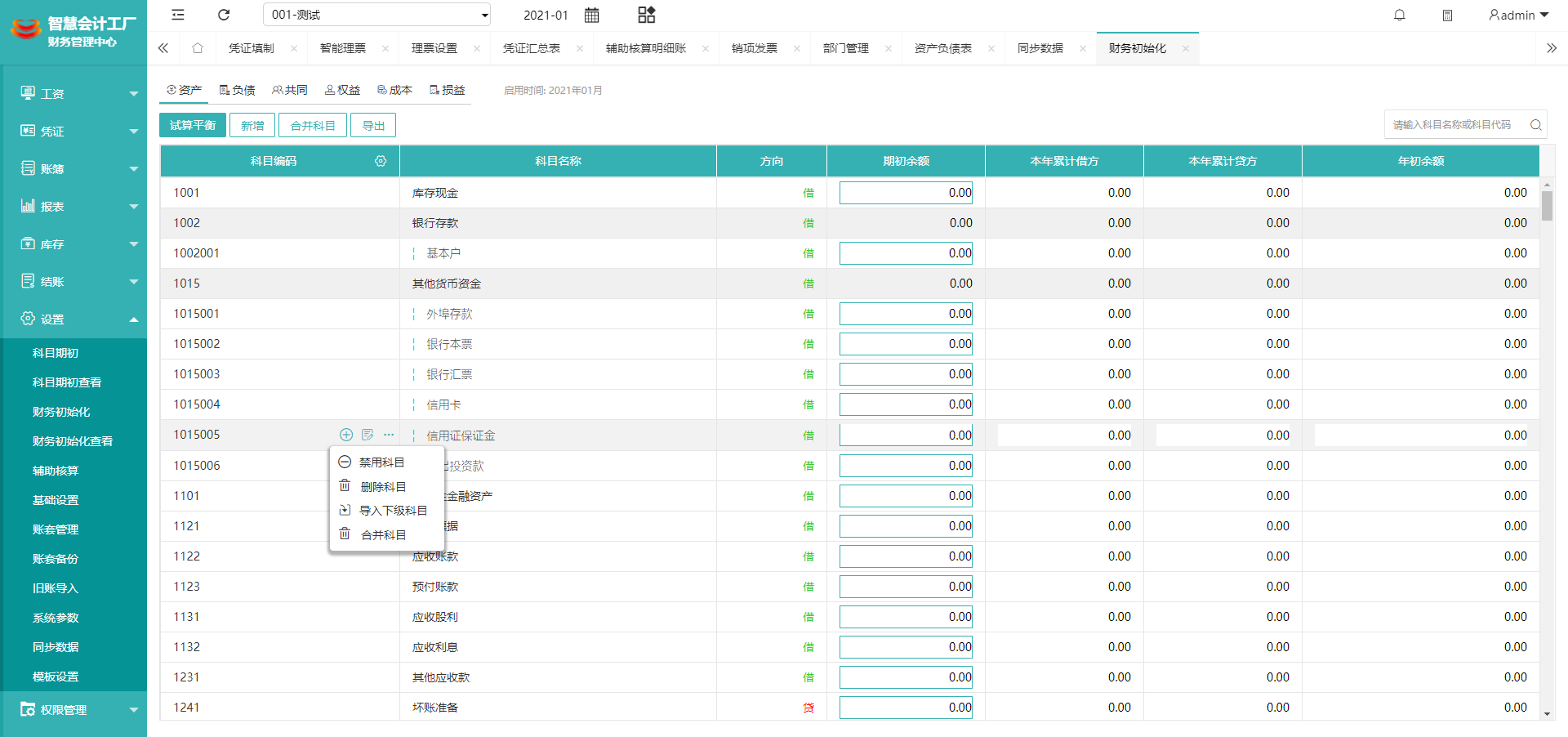
Task: Close the 同步数据 tab
Action: click(x=1083, y=48)
